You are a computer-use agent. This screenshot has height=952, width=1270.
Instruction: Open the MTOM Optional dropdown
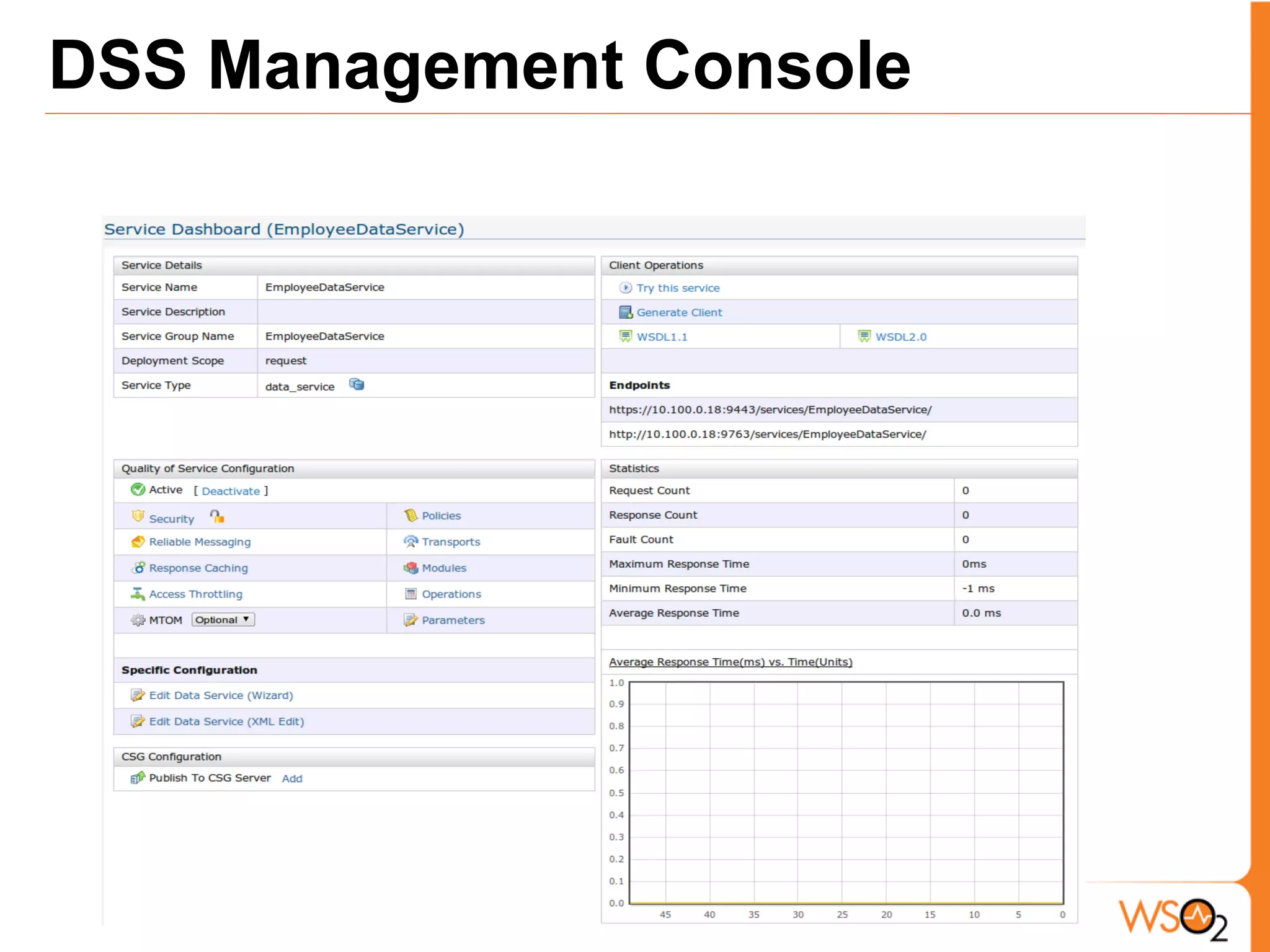[223, 620]
